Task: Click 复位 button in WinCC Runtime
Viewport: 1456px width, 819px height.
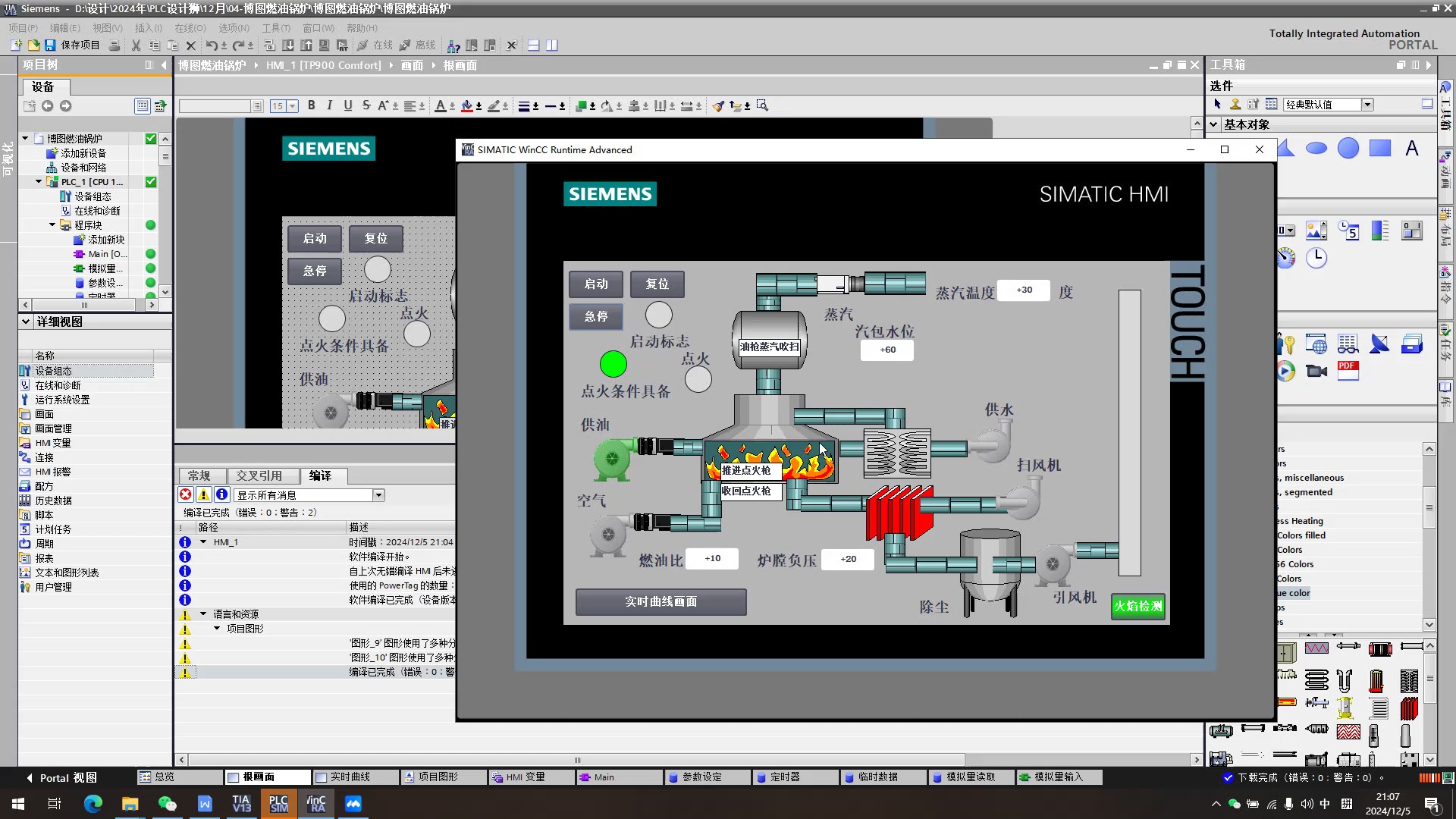Action: point(657,284)
